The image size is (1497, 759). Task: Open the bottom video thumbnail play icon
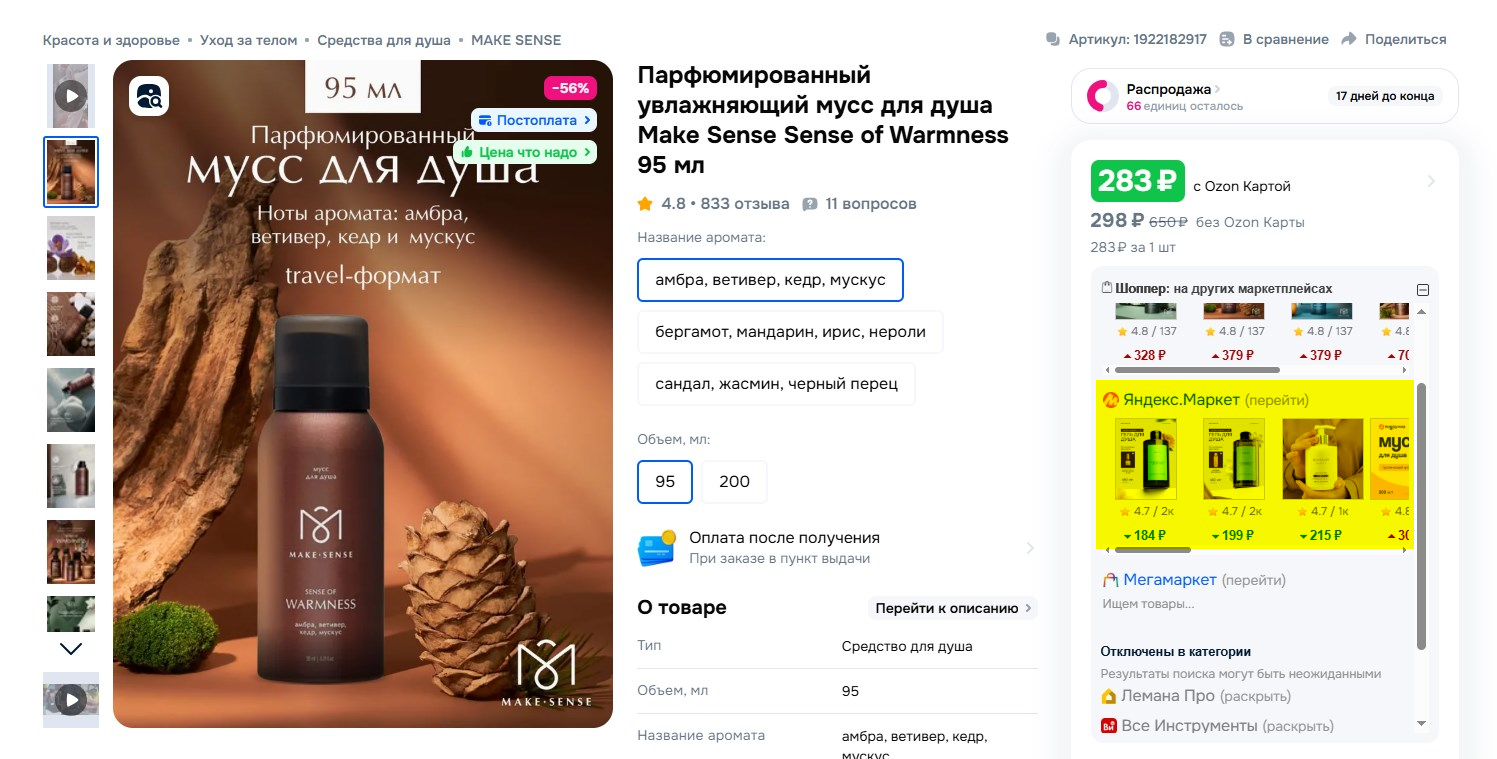(x=70, y=700)
